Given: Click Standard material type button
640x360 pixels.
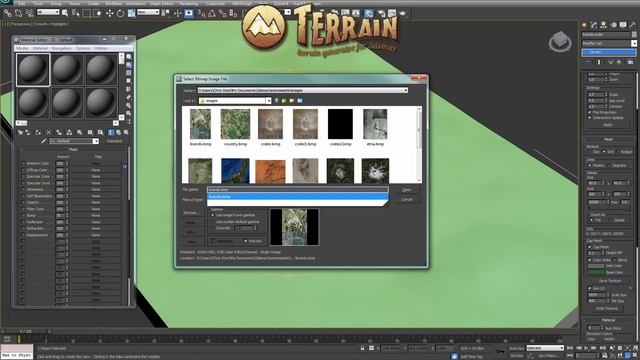Looking at the screenshot, I should 114,141.
